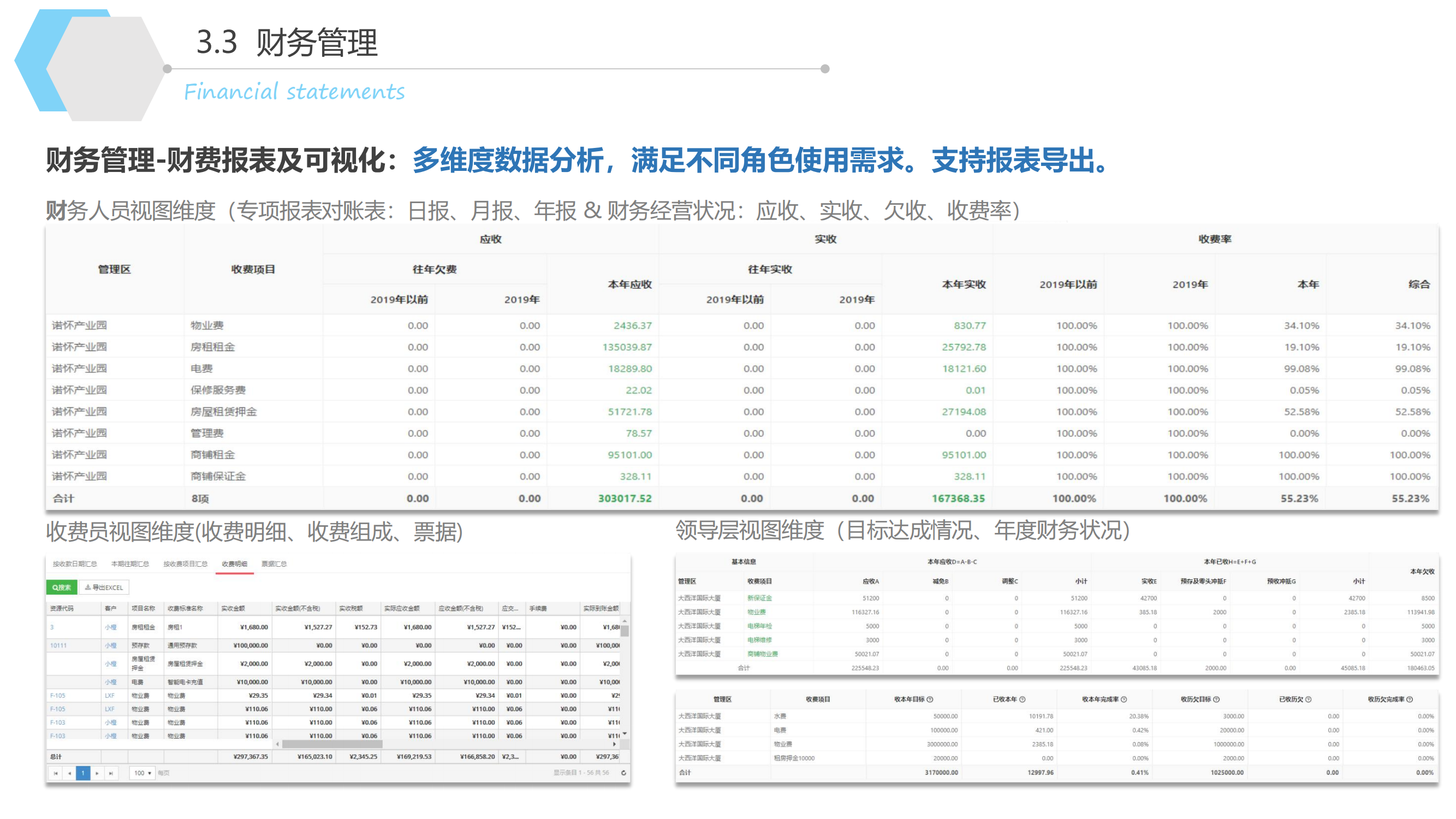Switch to the 票据汇总 tab
The width and height of the screenshot is (1456, 819).
pos(274,563)
